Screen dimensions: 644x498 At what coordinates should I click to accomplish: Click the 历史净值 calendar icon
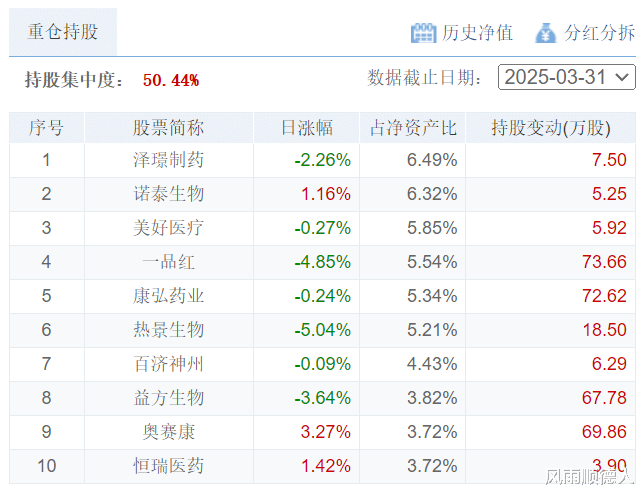coord(423,33)
